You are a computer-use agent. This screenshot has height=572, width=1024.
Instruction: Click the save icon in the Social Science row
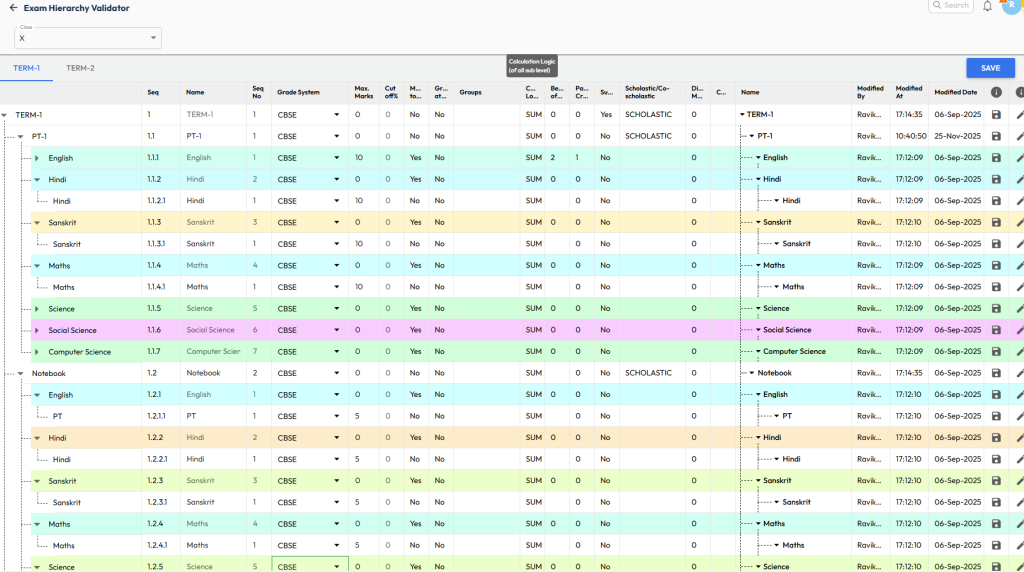(x=996, y=330)
